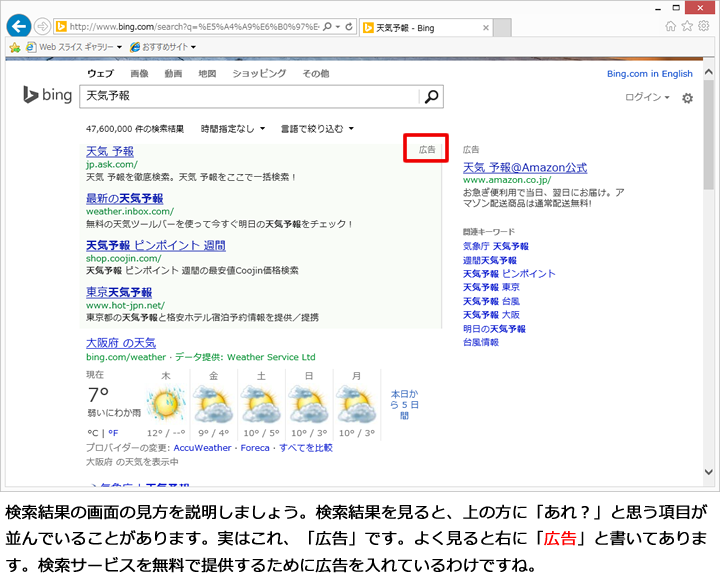Screen dimensions: 720x582
Task: Click the Bing logo
Action: pyautogui.click(x=48, y=95)
